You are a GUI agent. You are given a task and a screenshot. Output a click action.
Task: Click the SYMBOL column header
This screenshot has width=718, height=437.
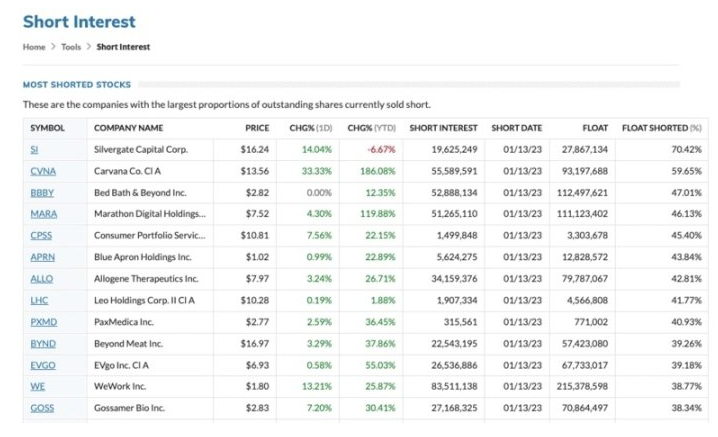[47, 128]
